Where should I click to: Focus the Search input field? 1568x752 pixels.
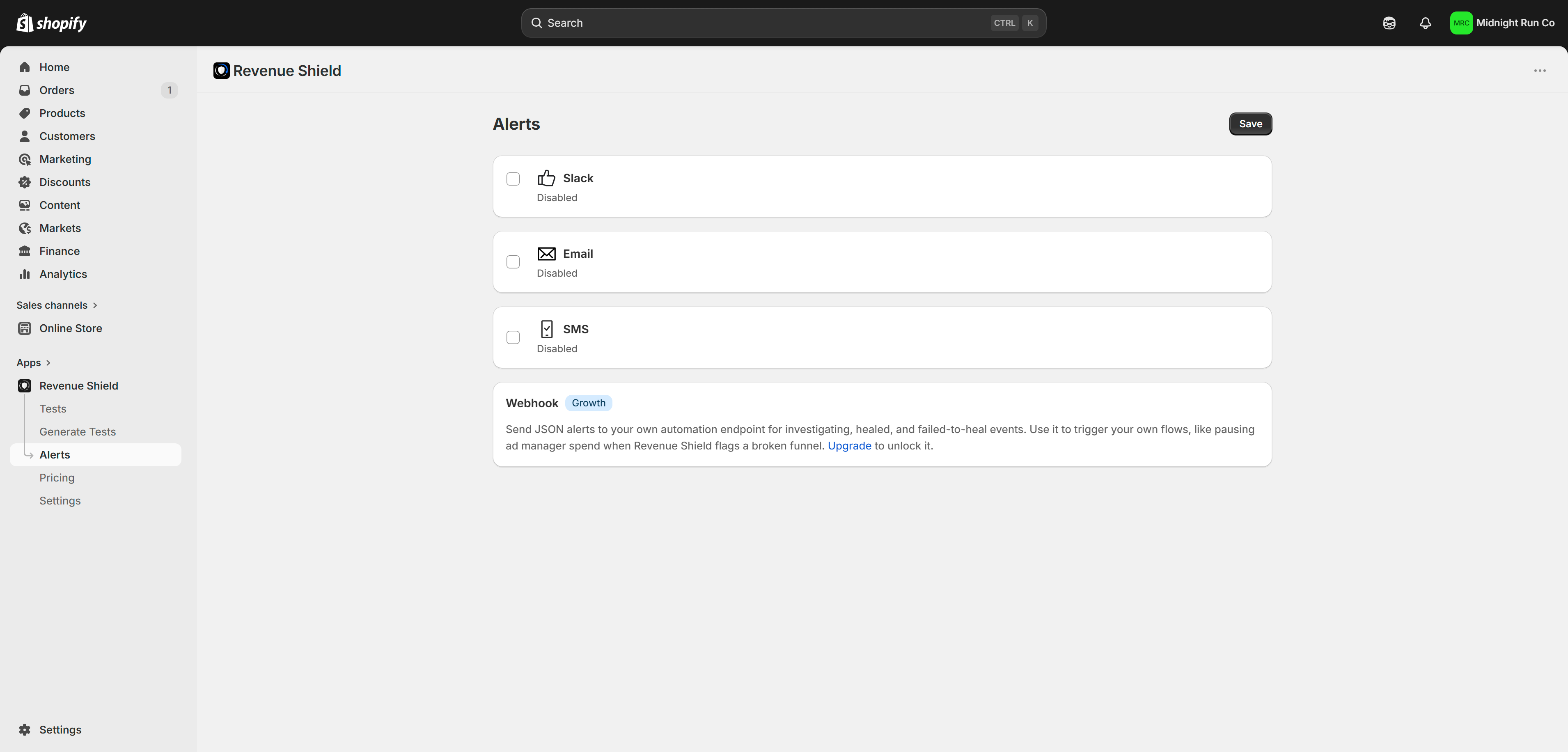(x=784, y=23)
